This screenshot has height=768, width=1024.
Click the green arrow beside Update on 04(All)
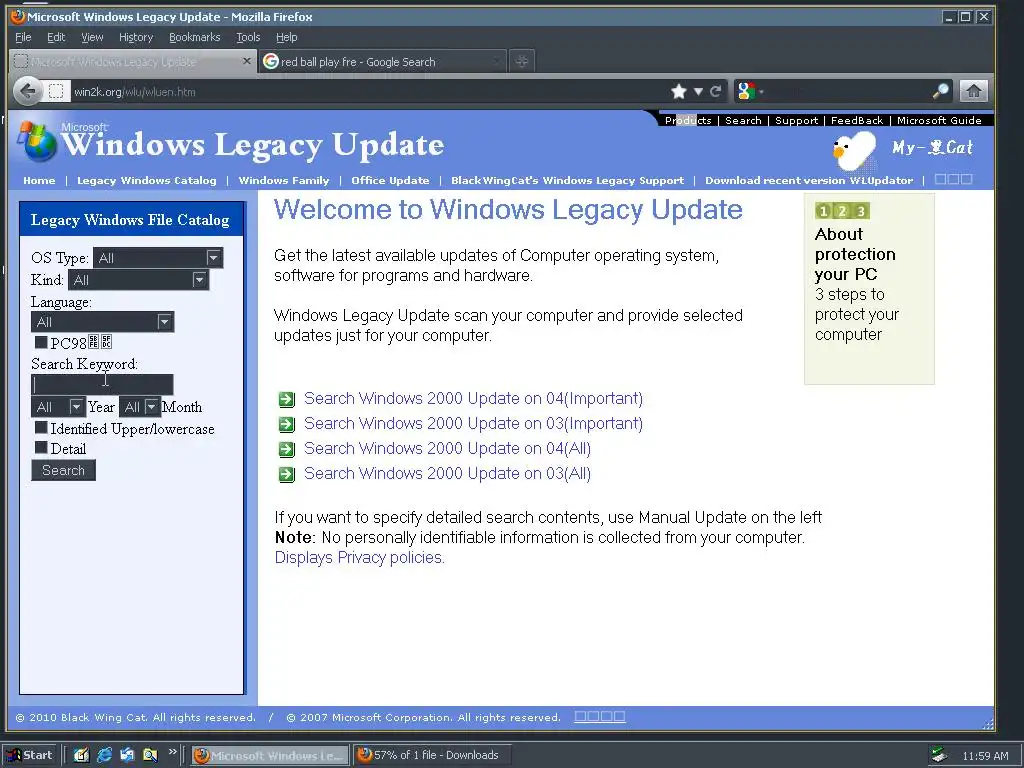click(287, 449)
